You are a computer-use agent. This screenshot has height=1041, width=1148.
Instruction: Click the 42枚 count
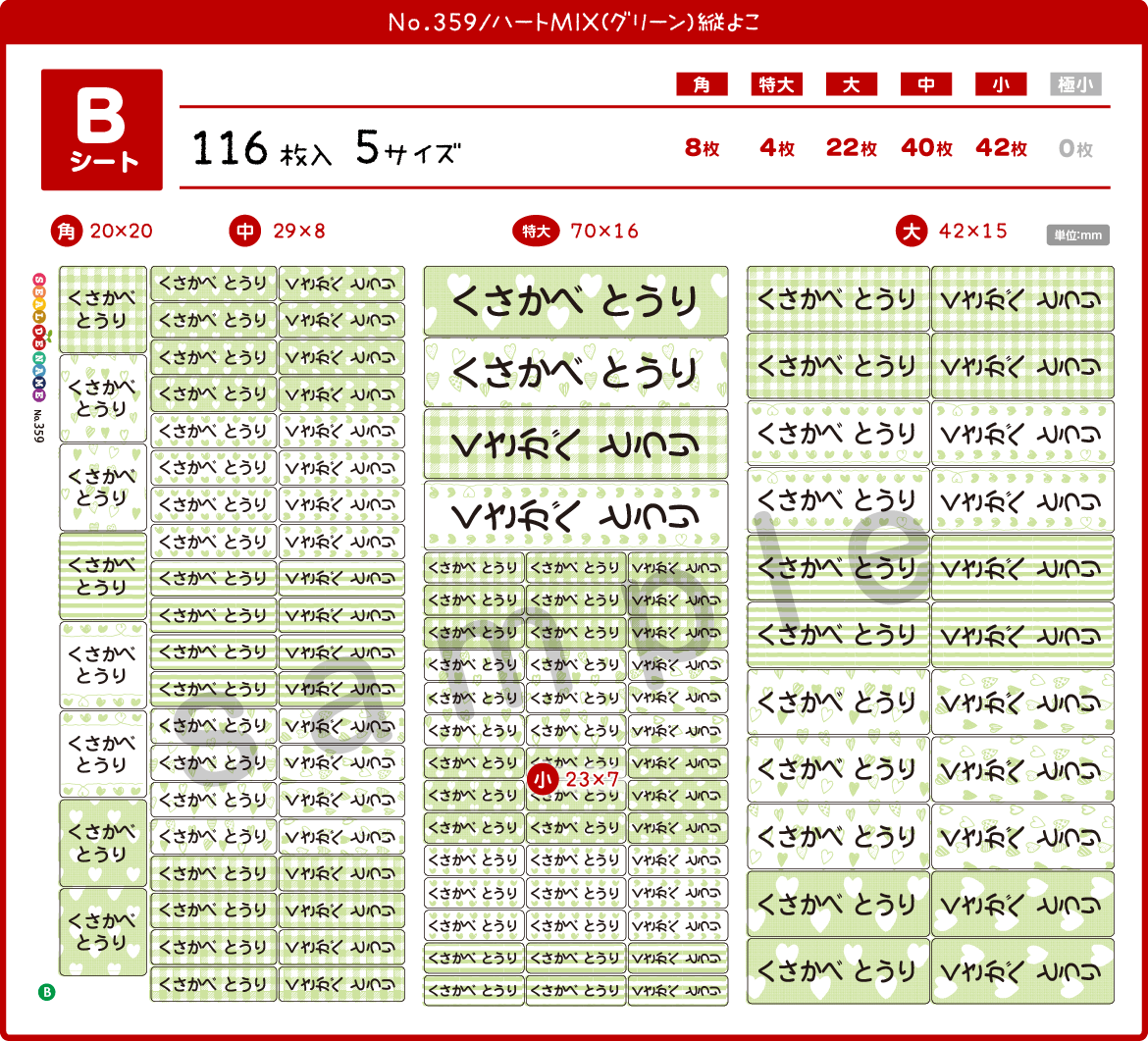point(1001,148)
